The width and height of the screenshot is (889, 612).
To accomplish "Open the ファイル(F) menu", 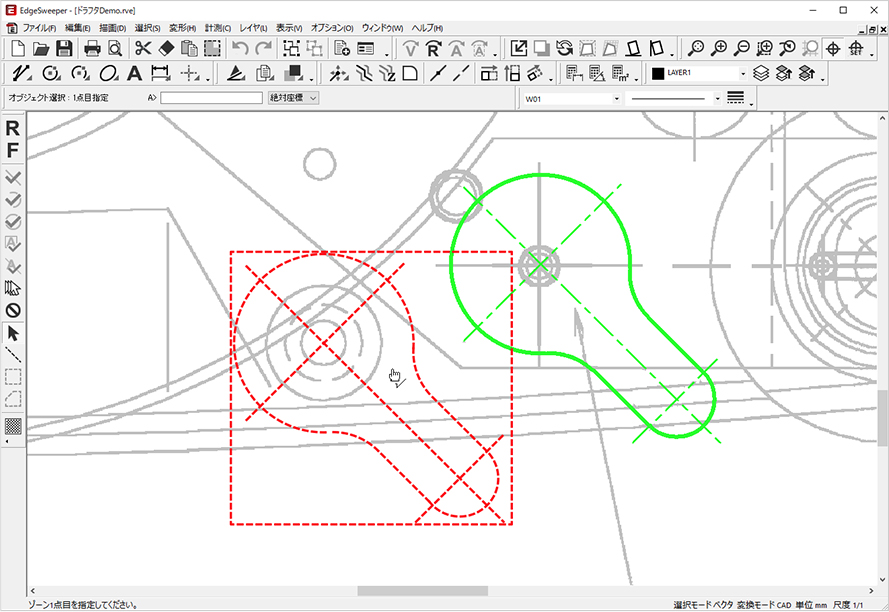I will 39,28.
